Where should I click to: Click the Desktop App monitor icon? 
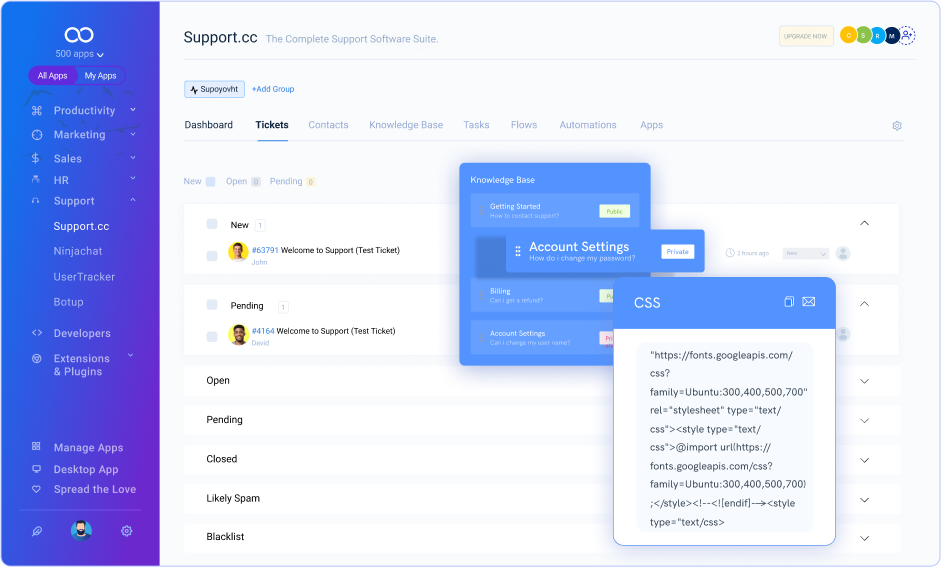[36, 469]
